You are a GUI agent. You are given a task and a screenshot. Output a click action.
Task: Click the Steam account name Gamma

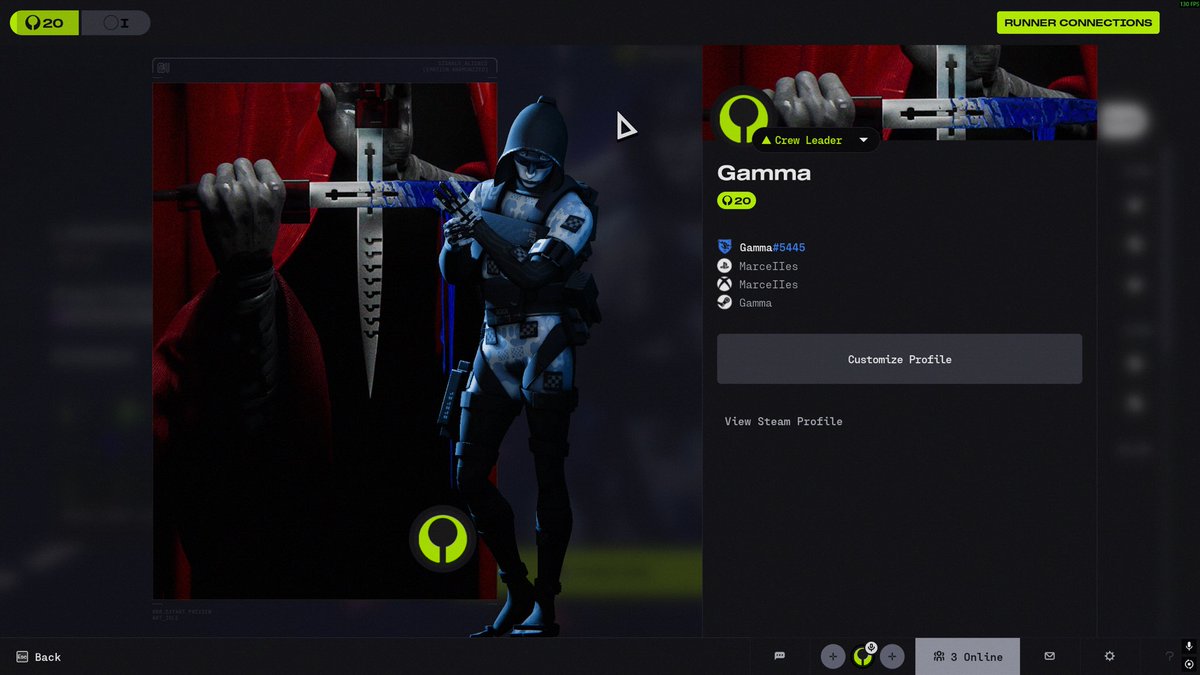[755, 303]
